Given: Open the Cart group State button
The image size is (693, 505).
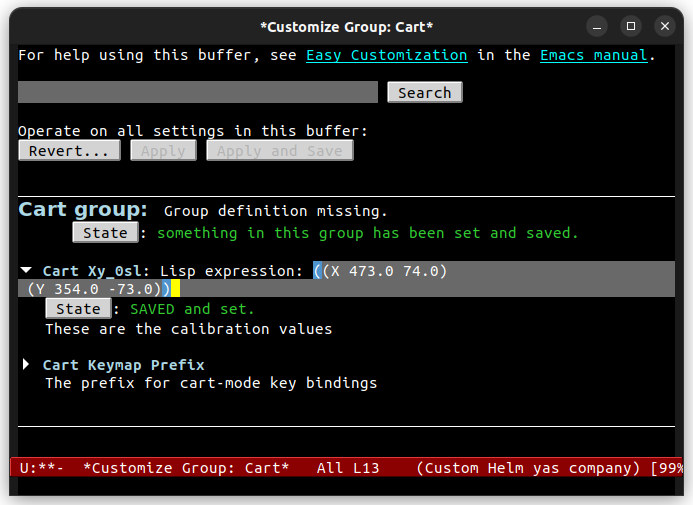Looking at the screenshot, I should 105,232.
